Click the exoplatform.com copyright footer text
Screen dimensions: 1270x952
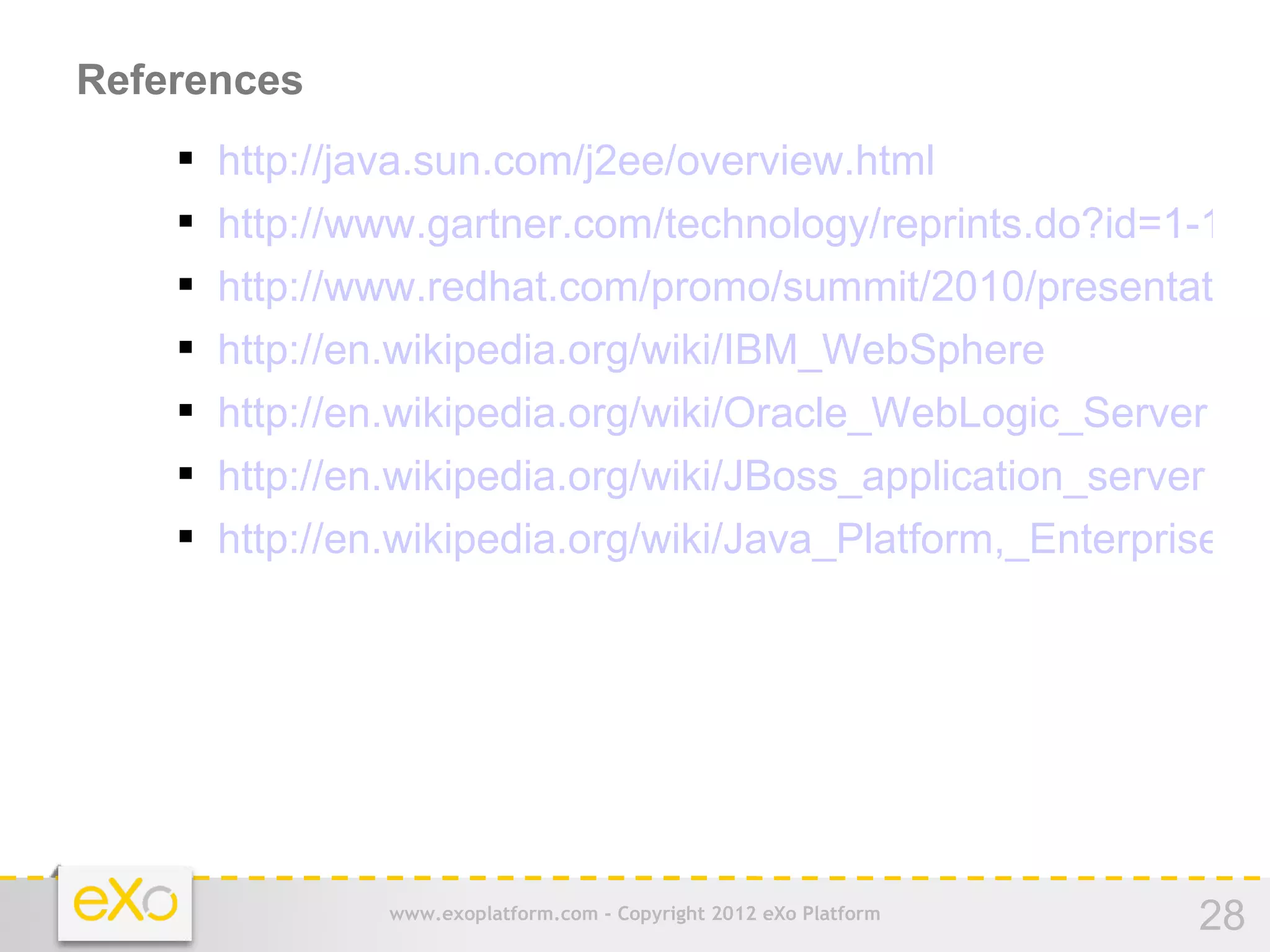pos(634,914)
